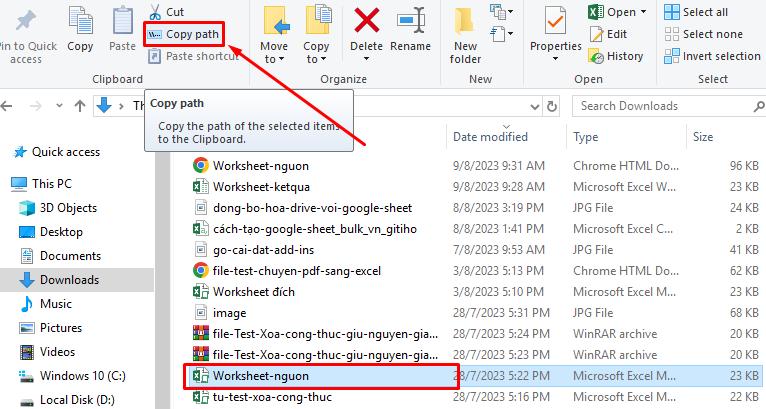Image resolution: width=766 pixels, height=409 pixels.
Task: Click Paste shortcut in ribbon
Action: point(193,56)
